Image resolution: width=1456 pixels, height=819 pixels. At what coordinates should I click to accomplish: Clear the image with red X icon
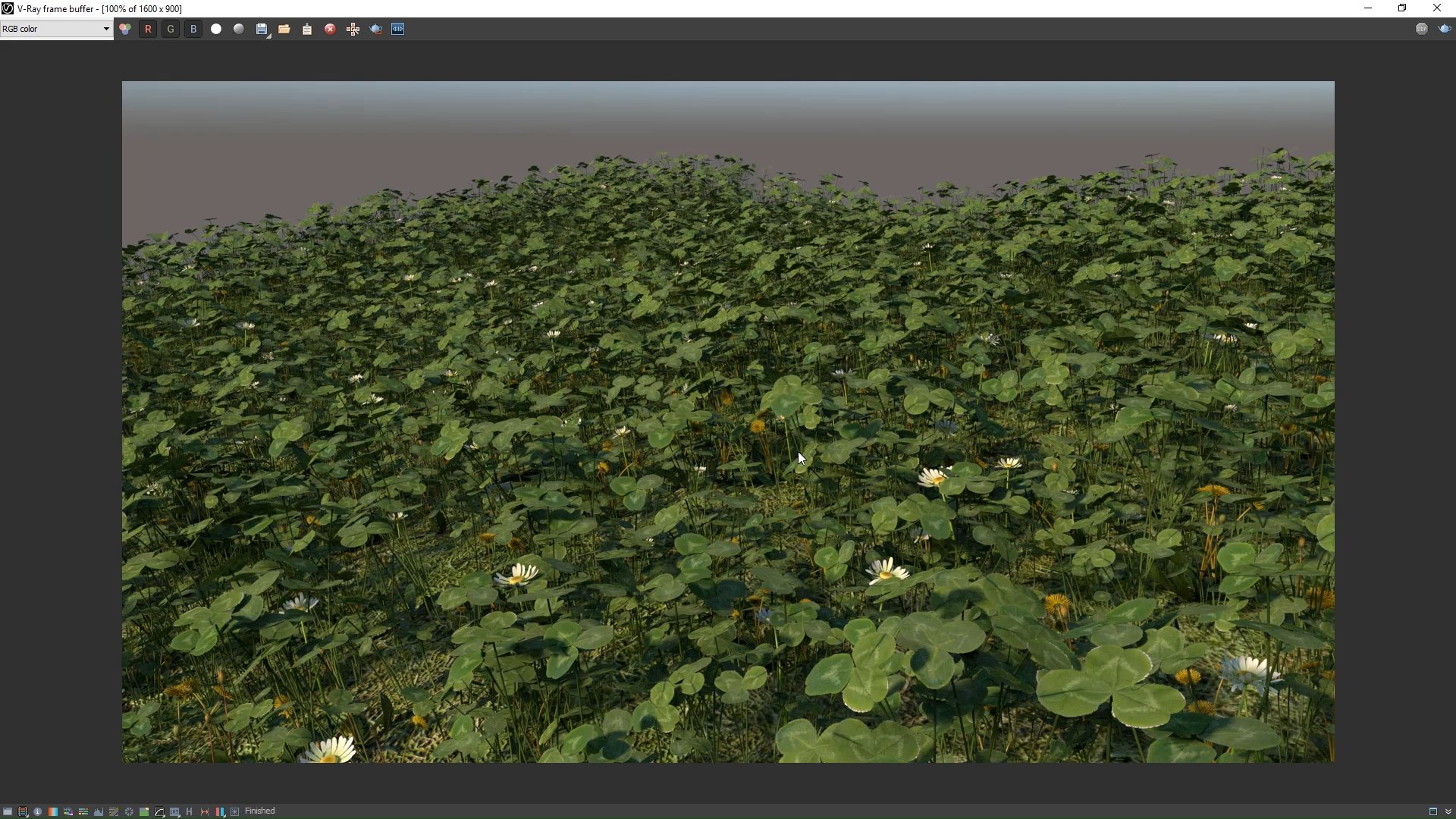coord(330,29)
